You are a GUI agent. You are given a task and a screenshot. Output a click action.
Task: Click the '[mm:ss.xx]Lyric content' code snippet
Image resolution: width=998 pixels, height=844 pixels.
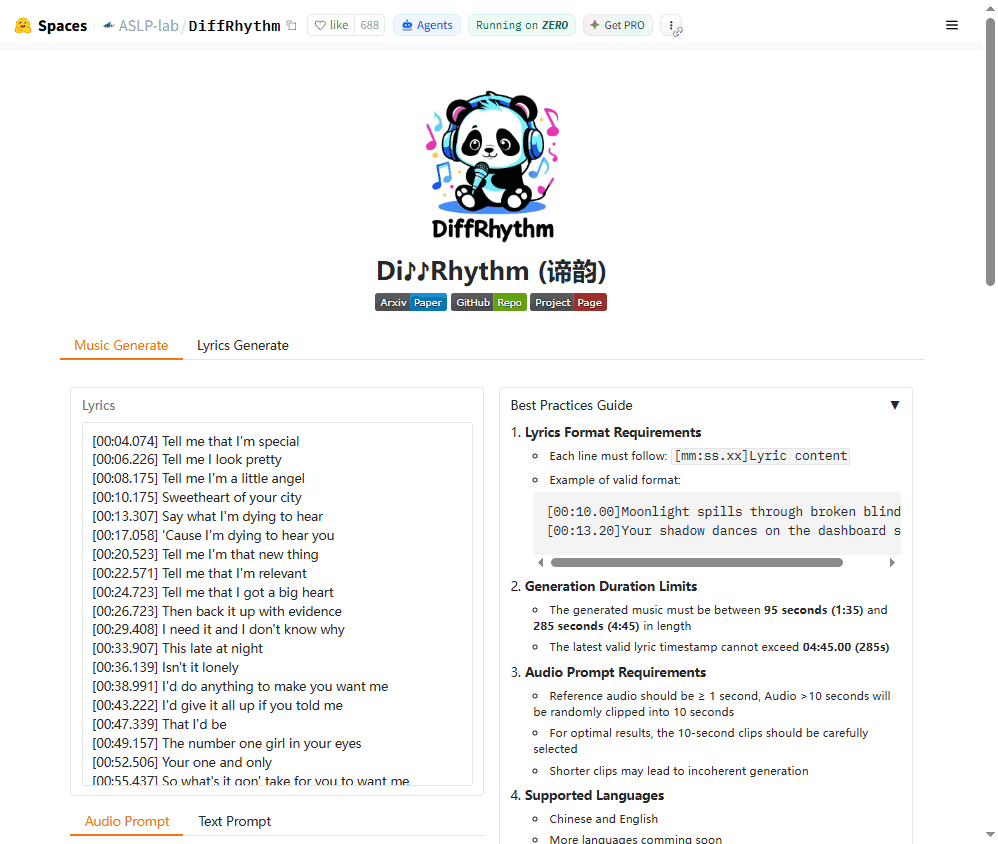click(x=761, y=456)
